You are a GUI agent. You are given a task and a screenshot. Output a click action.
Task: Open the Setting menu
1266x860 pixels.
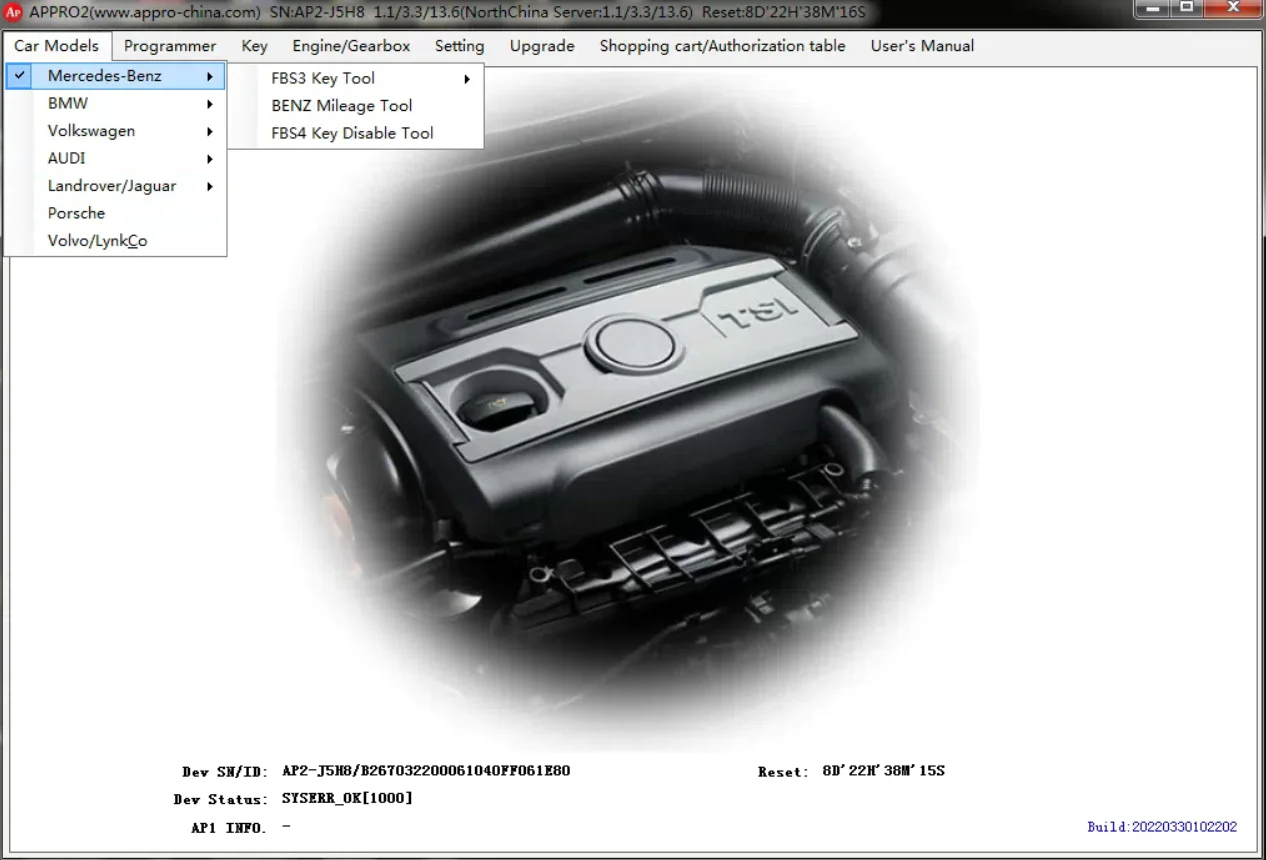(x=459, y=46)
